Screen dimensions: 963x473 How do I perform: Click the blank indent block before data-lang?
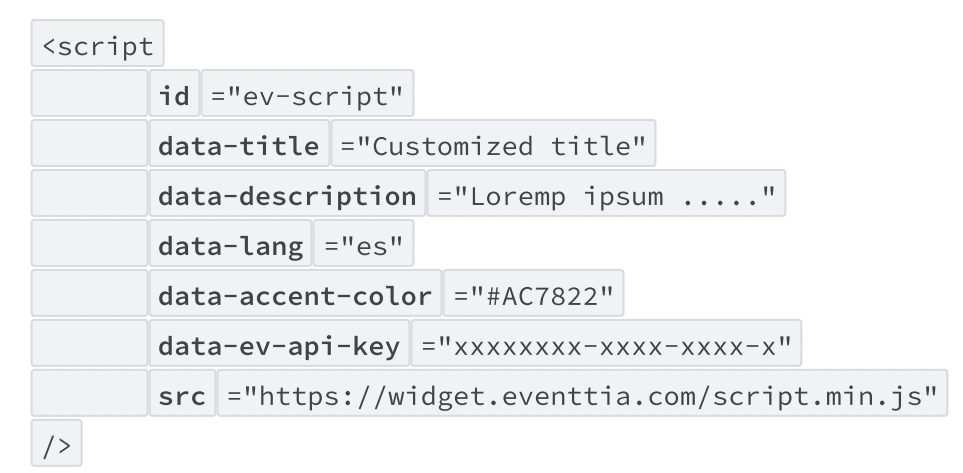click(89, 247)
